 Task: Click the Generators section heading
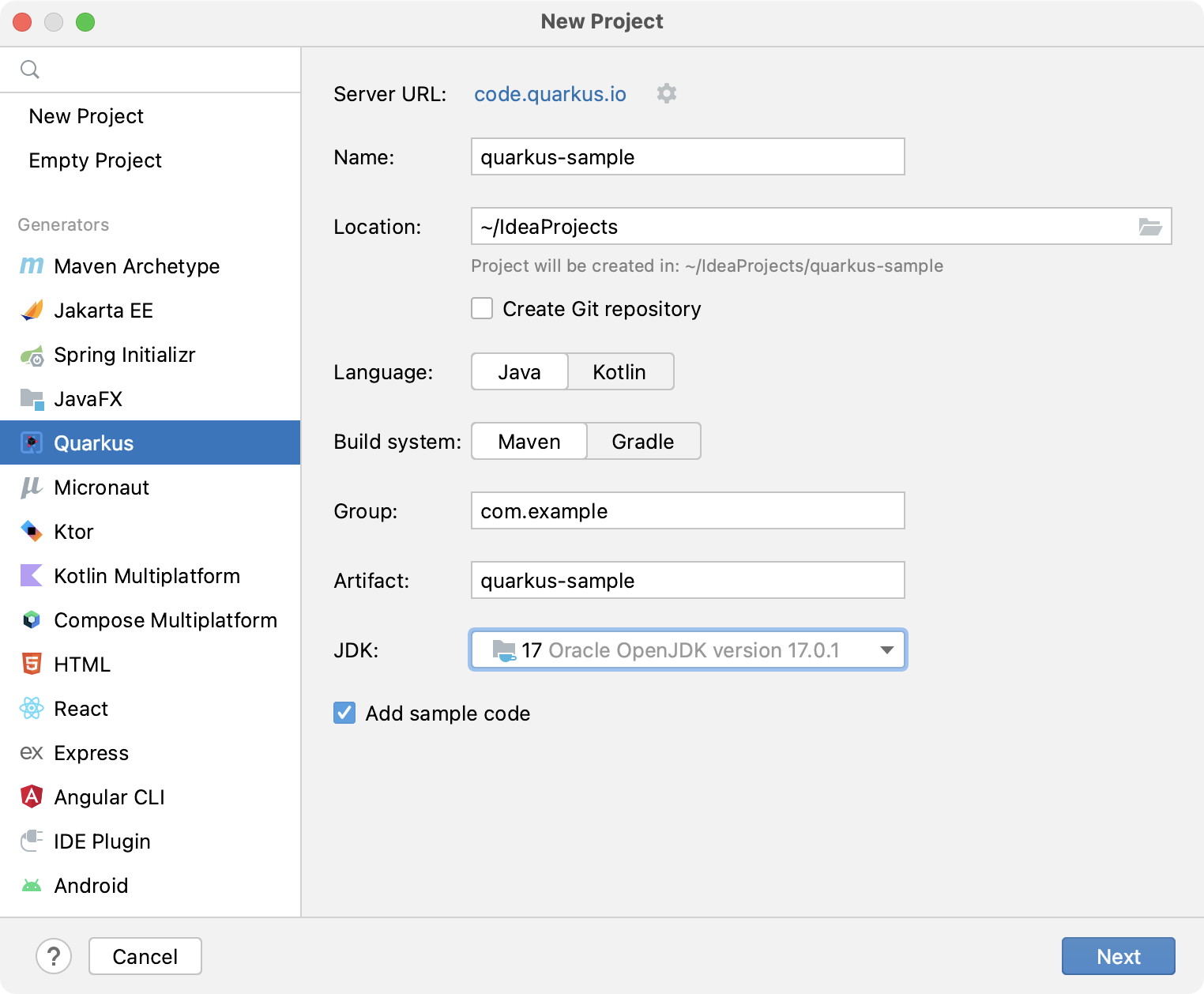tap(63, 224)
